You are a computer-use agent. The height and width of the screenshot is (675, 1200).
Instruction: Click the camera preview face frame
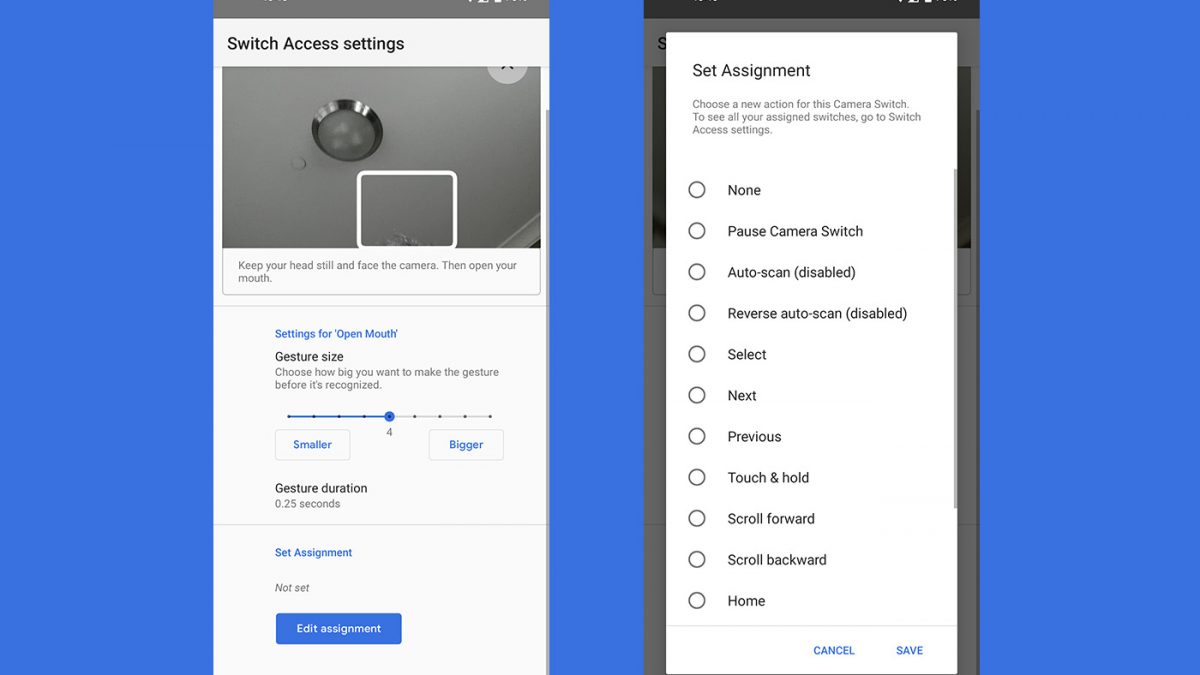click(x=407, y=209)
